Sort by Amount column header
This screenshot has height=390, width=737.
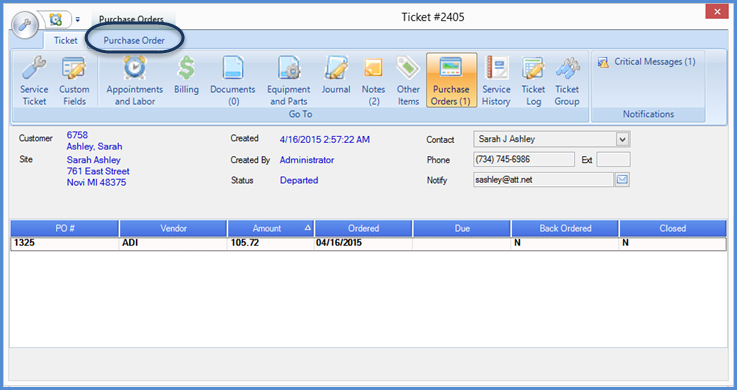tap(271, 228)
